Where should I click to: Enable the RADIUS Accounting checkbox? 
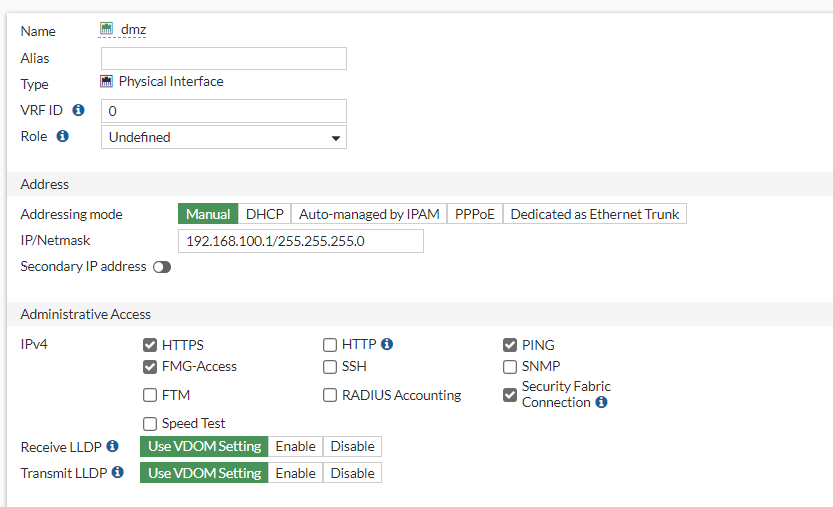[x=330, y=395]
